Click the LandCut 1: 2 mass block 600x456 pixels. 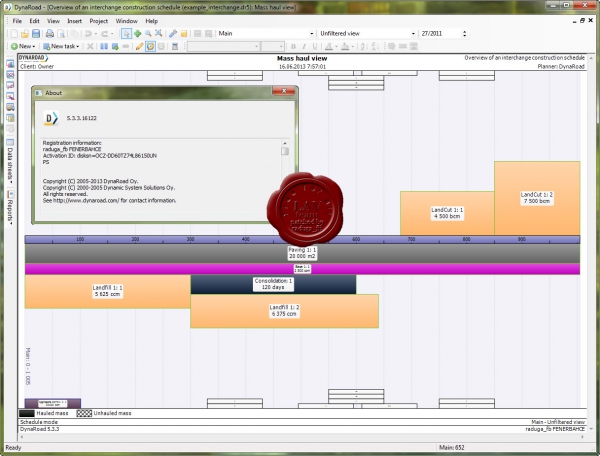(537, 198)
